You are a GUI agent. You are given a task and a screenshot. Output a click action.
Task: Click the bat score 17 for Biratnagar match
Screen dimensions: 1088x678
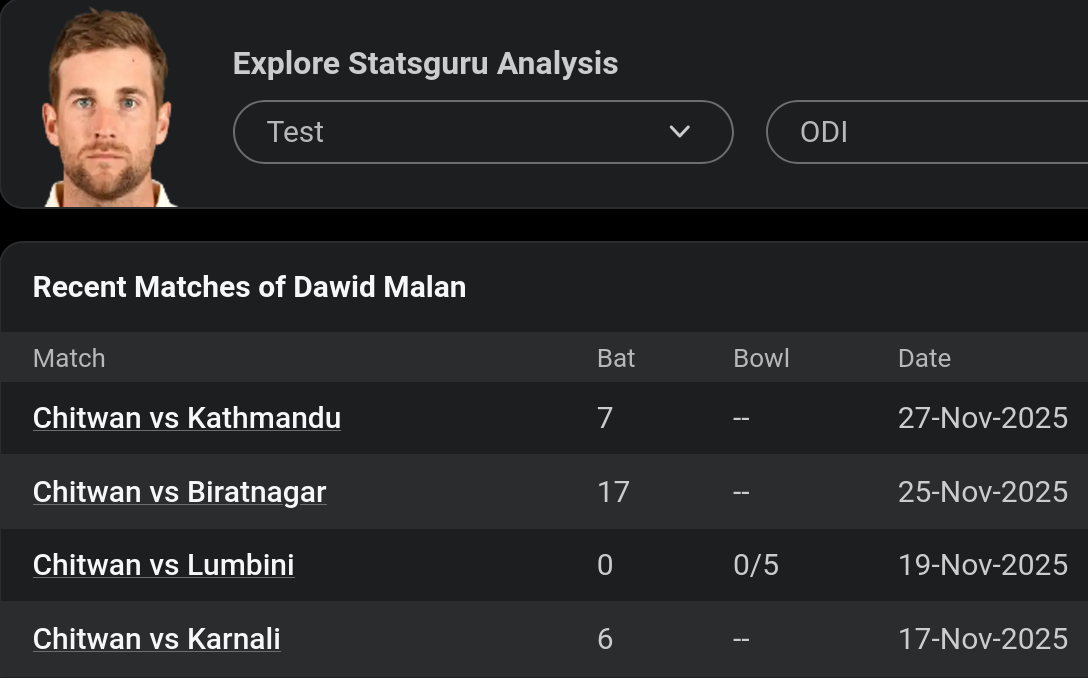pyautogui.click(x=613, y=492)
